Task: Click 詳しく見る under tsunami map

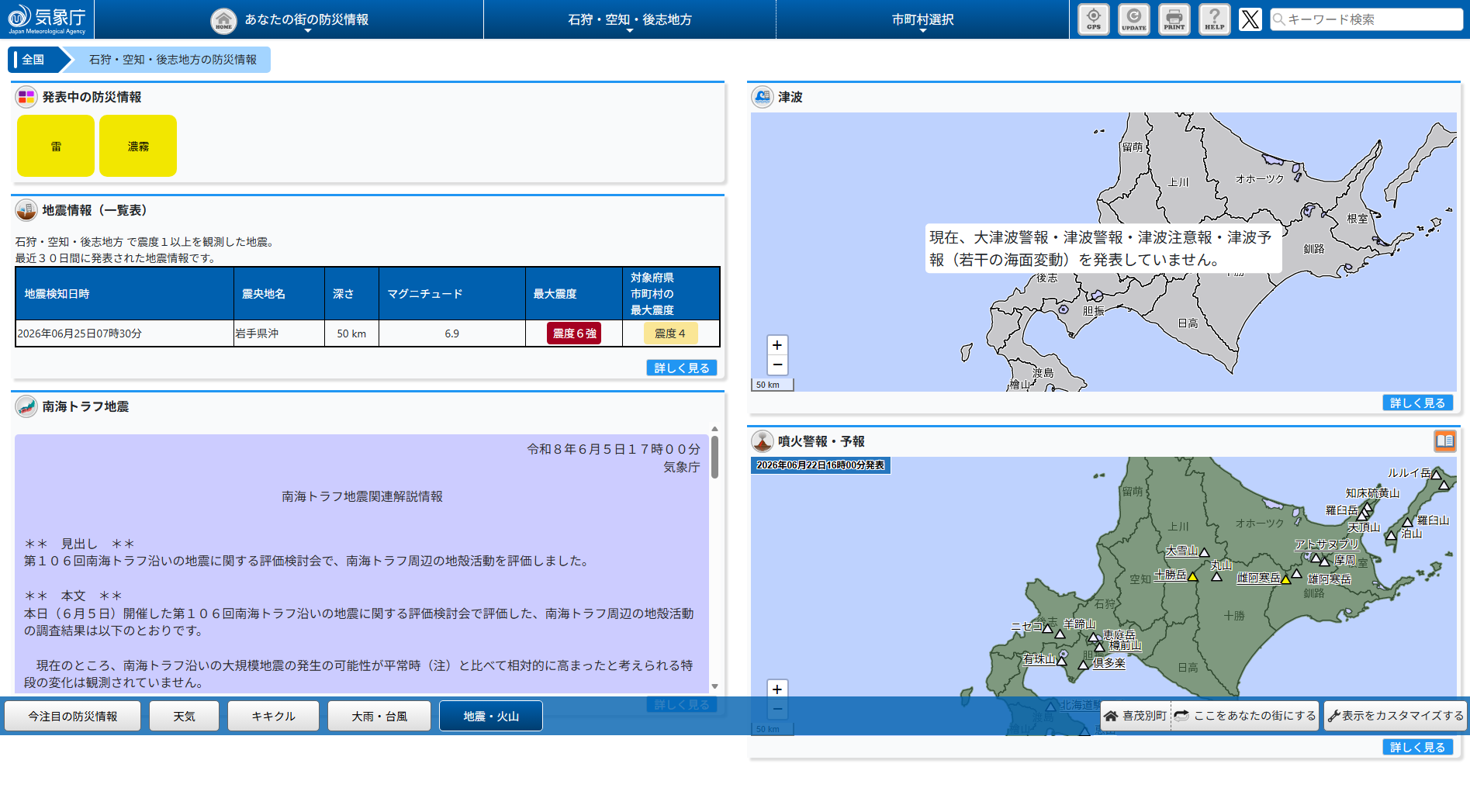Action: click(1418, 403)
